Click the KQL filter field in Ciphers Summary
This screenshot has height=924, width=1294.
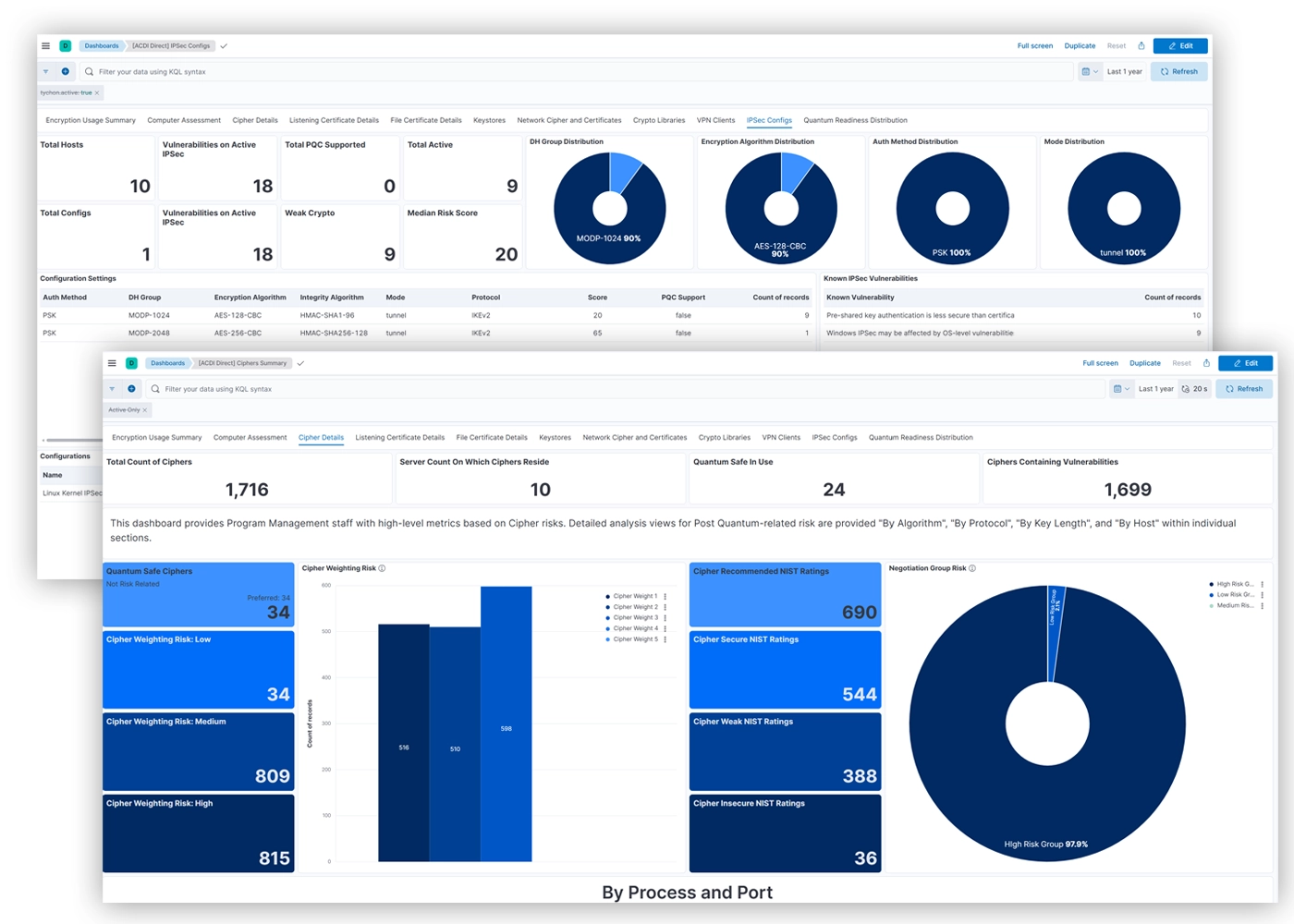[629, 389]
